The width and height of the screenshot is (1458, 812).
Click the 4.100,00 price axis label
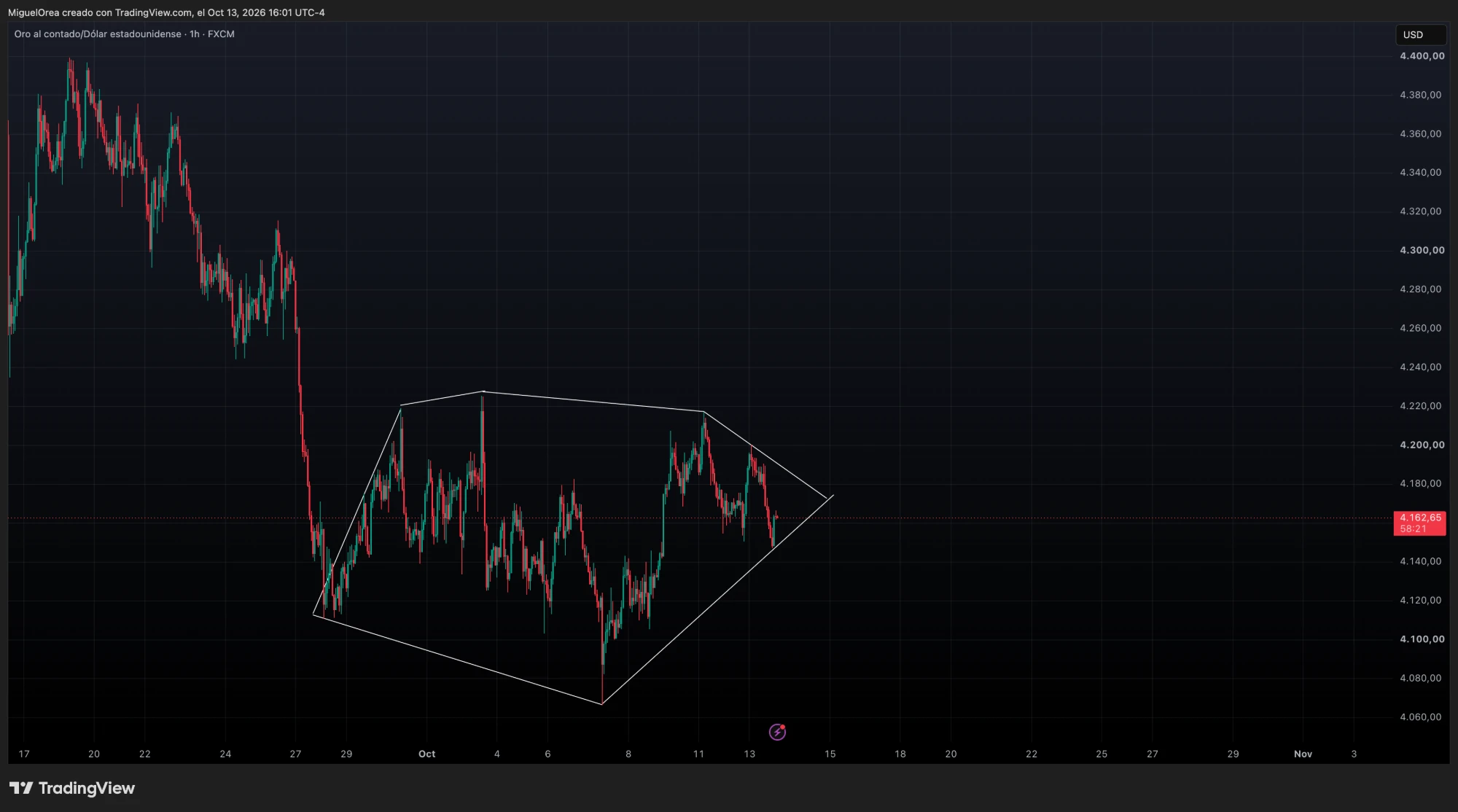(1422, 639)
